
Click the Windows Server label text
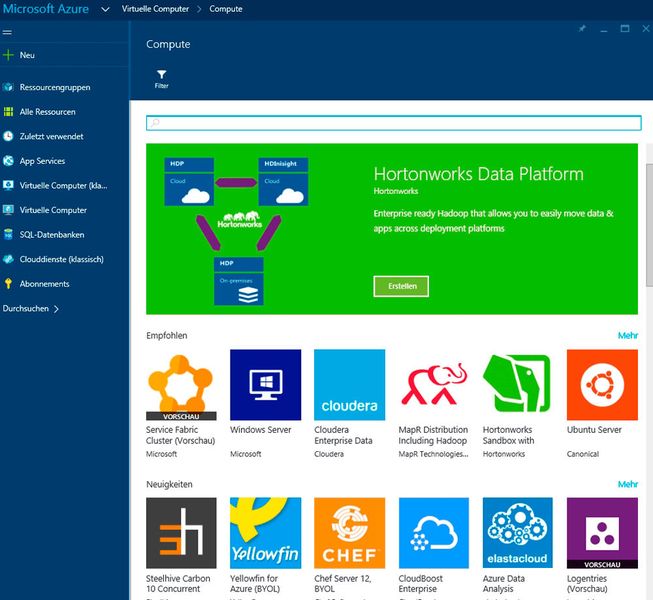(261, 430)
